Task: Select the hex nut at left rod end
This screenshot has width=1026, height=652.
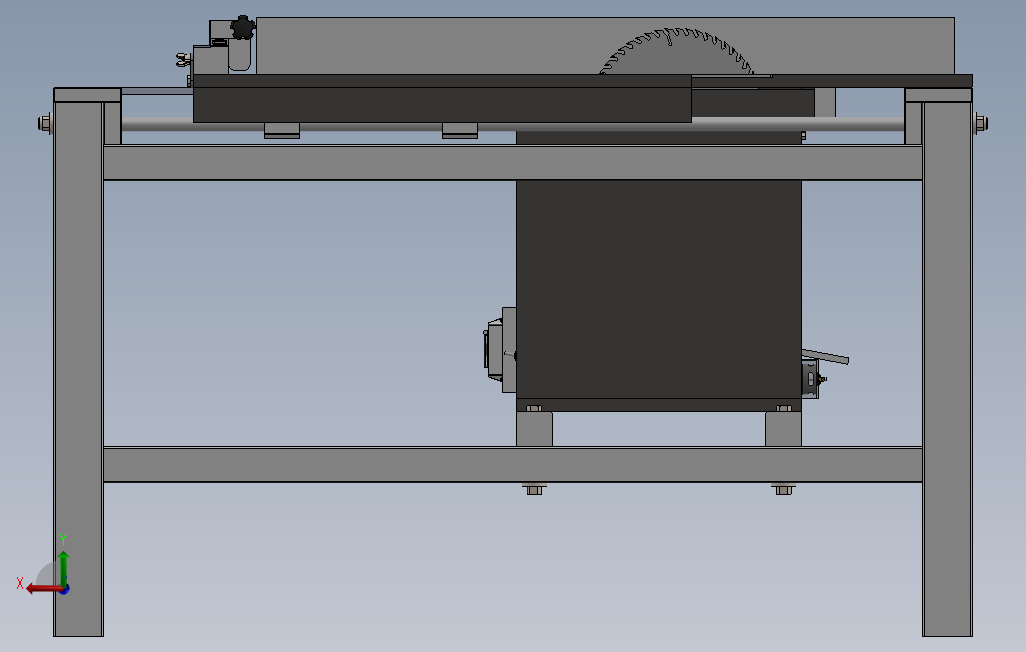Action: pos(45,123)
